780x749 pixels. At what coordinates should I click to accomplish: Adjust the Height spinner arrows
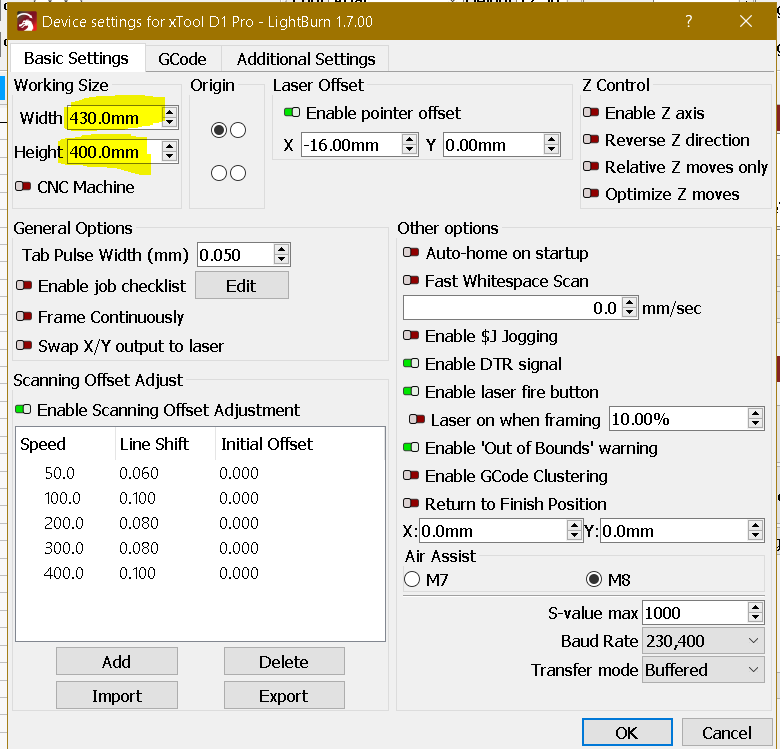point(170,152)
